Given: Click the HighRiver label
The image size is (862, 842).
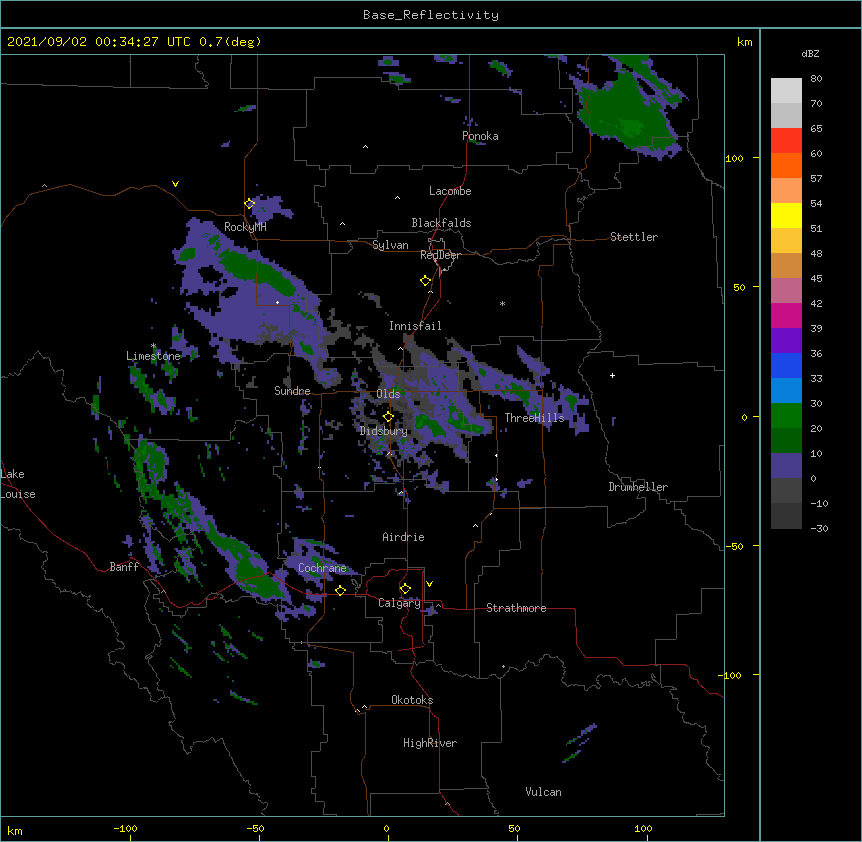Looking at the screenshot, I should [430, 743].
